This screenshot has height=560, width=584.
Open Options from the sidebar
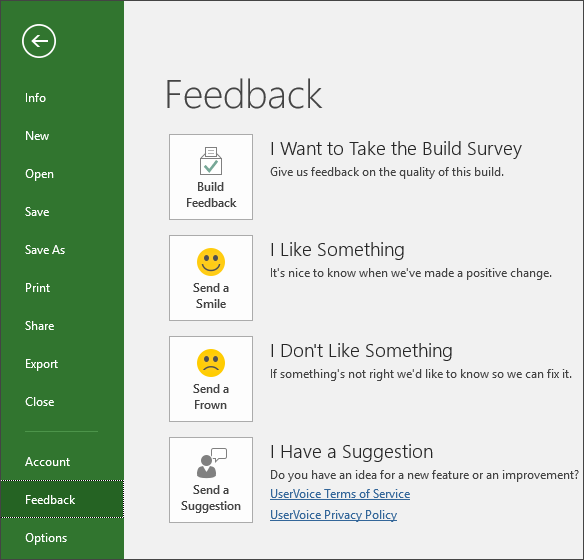click(x=46, y=538)
